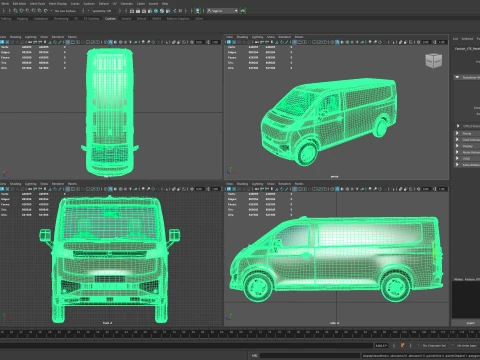Click the green icon right of Sign In
Screen dimensions: 480x360
[x=243, y=11]
